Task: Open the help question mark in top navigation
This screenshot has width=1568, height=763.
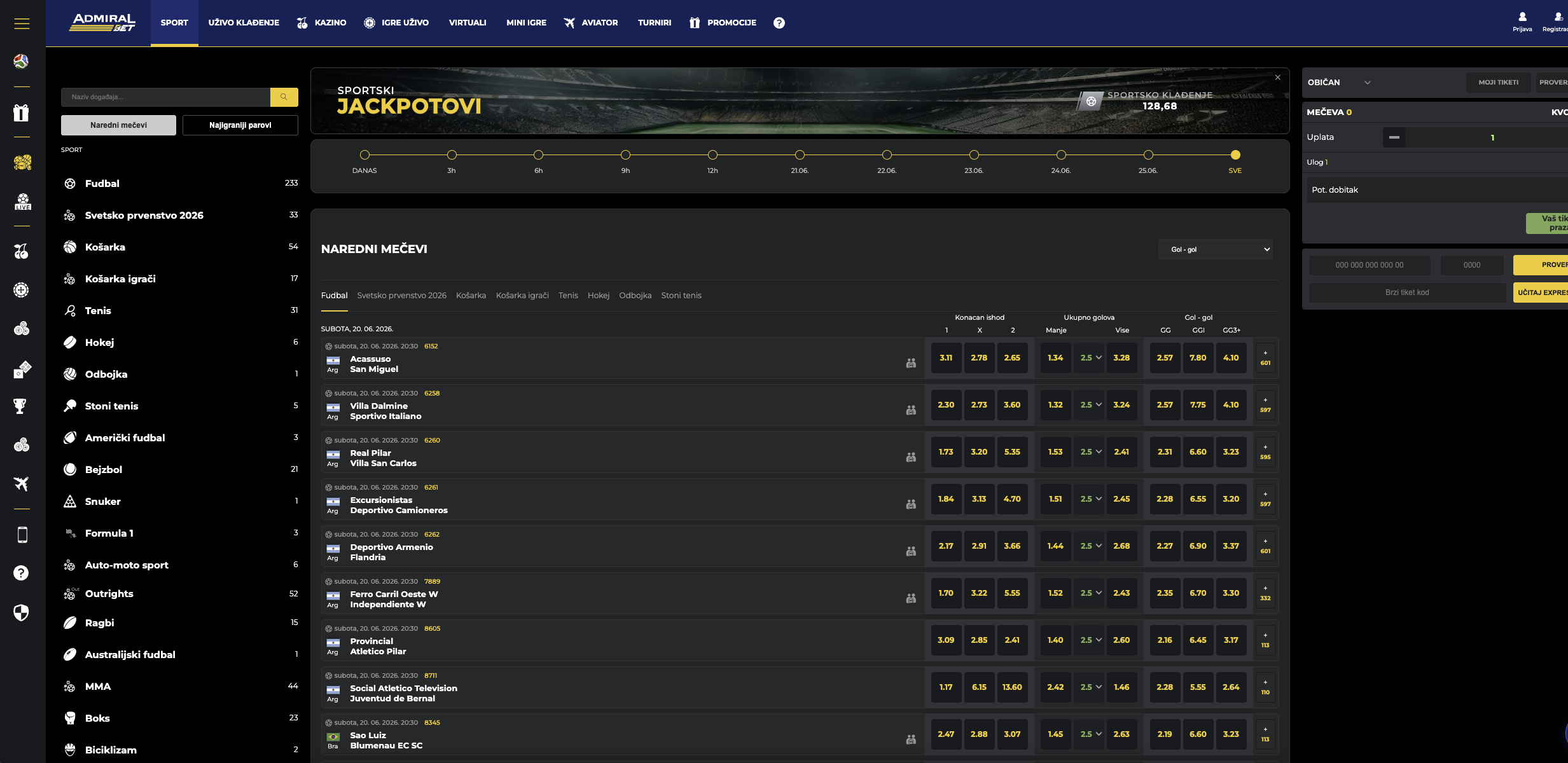Action: [779, 23]
